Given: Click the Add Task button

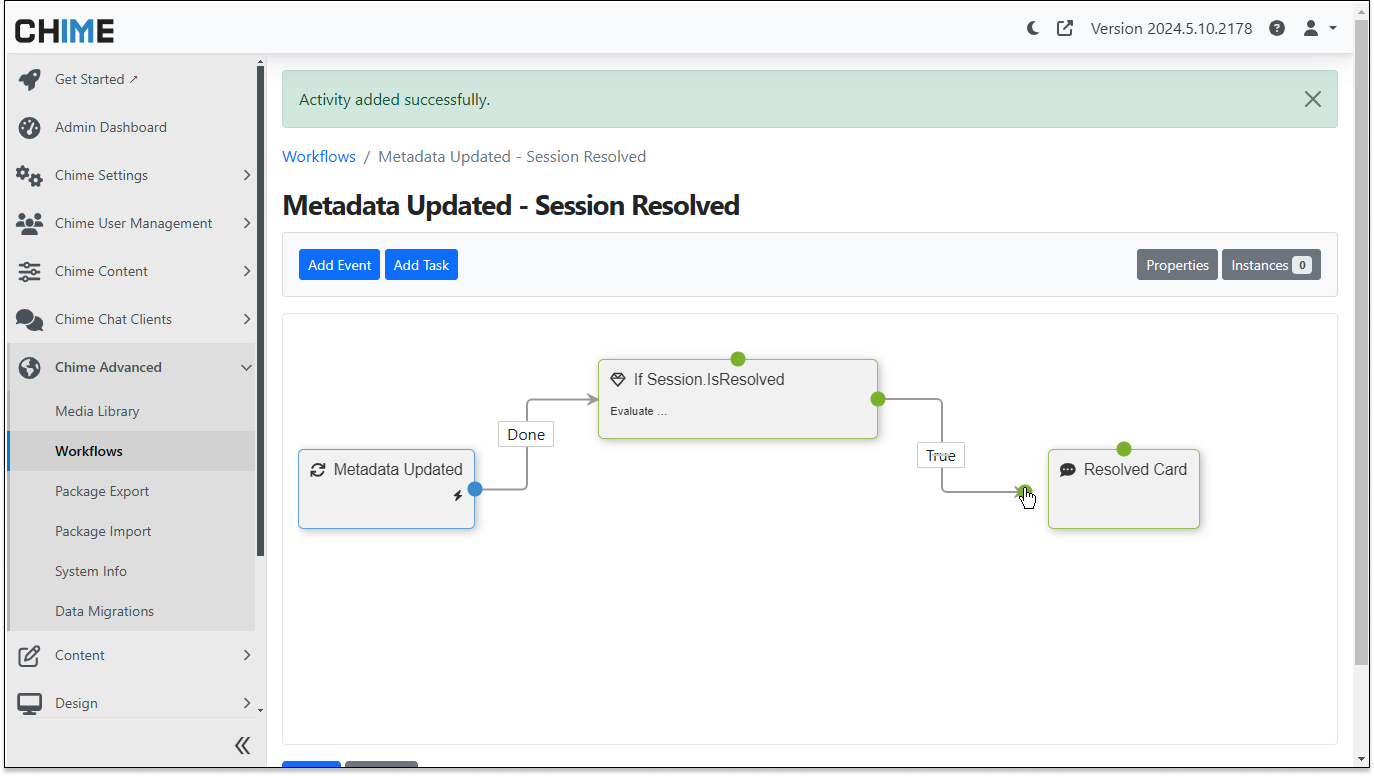Looking at the screenshot, I should (421, 265).
